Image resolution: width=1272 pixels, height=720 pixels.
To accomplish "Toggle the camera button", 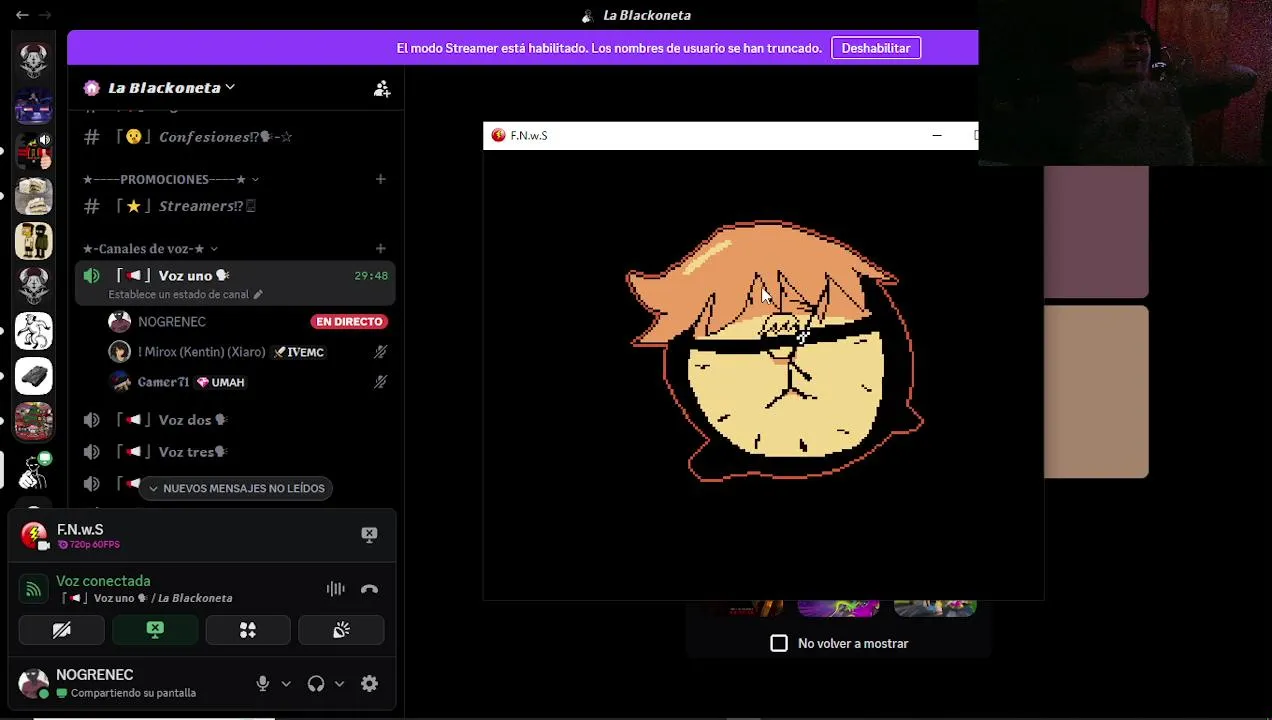I will point(61,630).
